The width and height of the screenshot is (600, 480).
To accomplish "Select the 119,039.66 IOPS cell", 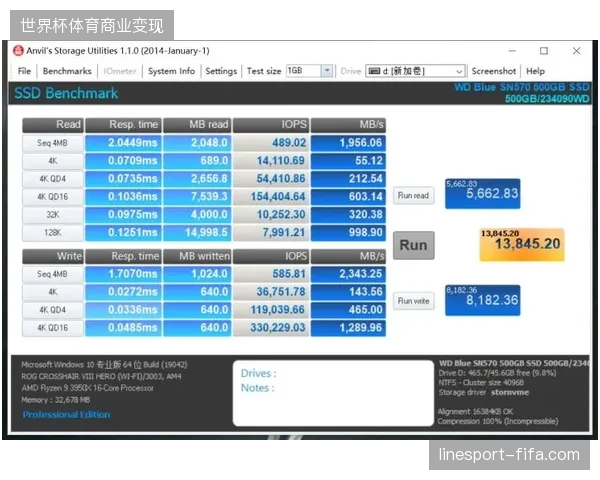I will pos(271,310).
